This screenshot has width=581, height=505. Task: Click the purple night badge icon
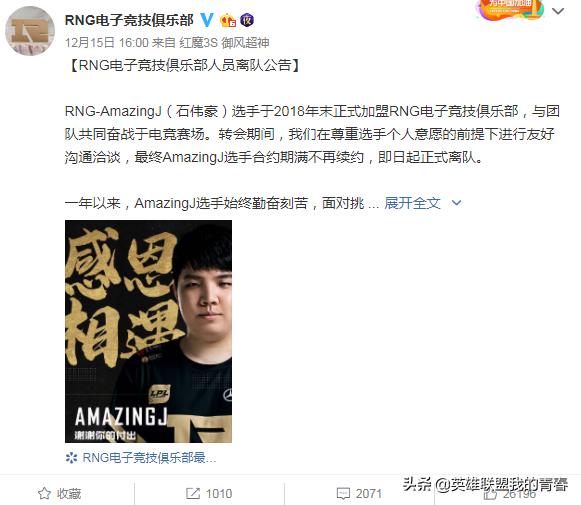(247, 20)
